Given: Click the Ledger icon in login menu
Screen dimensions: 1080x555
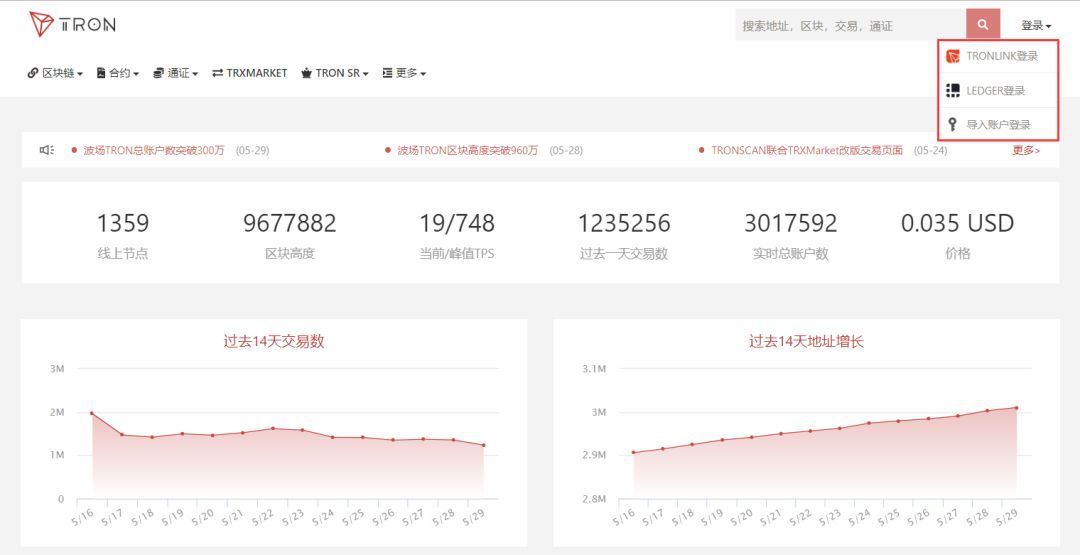Looking at the screenshot, I should (953, 91).
